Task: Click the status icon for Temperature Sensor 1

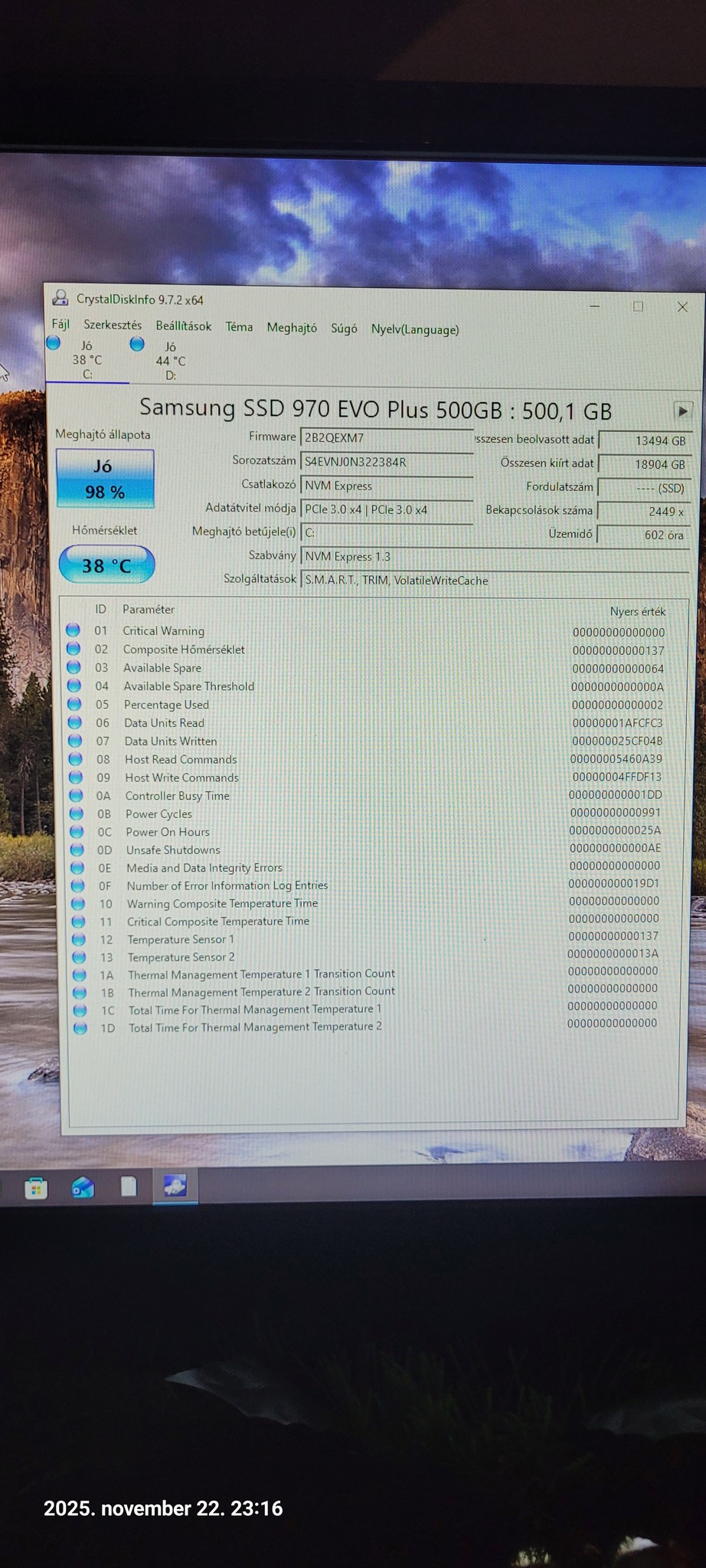Action: (79, 939)
